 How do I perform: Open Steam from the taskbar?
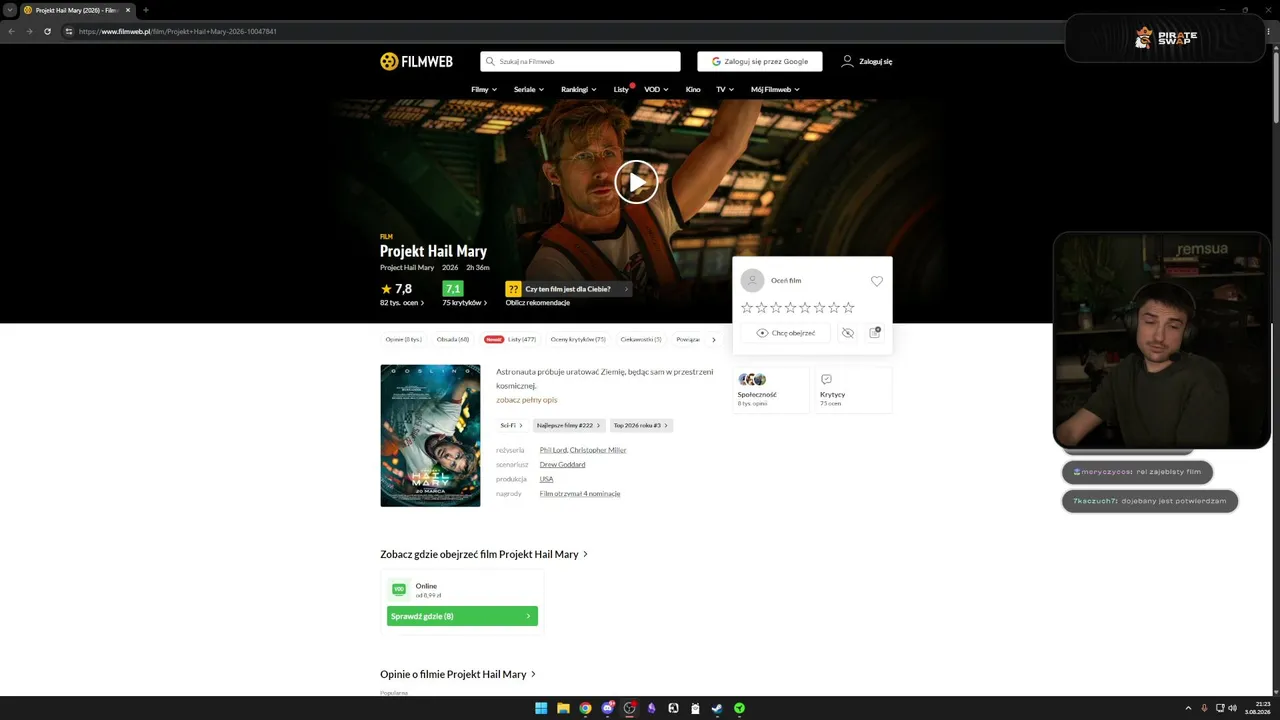[x=717, y=709]
